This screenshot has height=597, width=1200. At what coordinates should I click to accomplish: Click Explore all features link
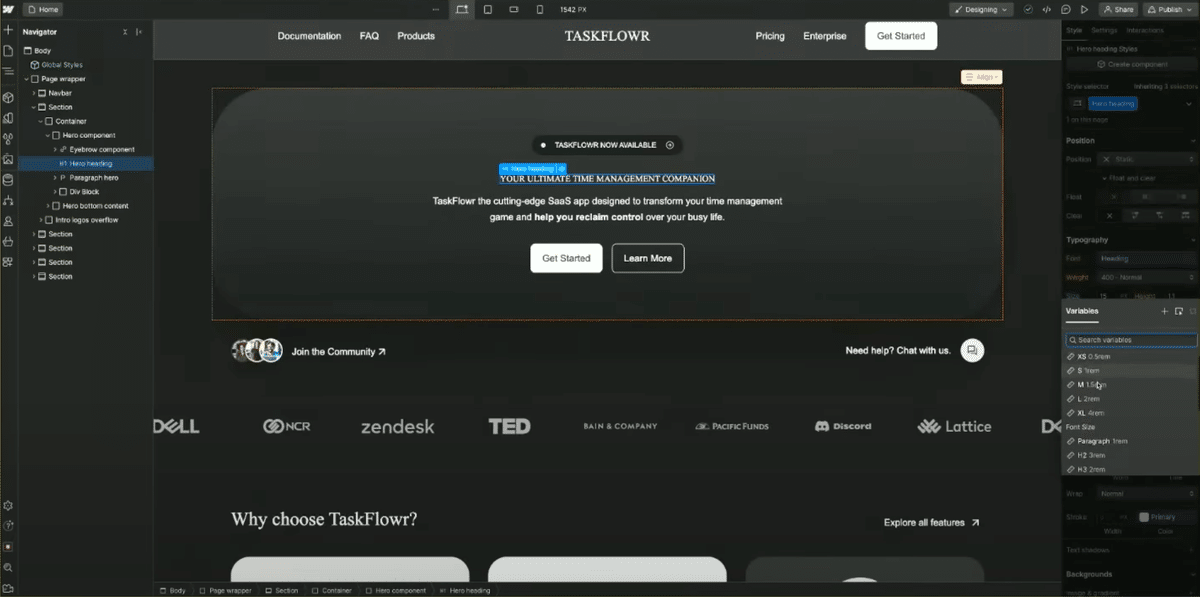click(931, 522)
